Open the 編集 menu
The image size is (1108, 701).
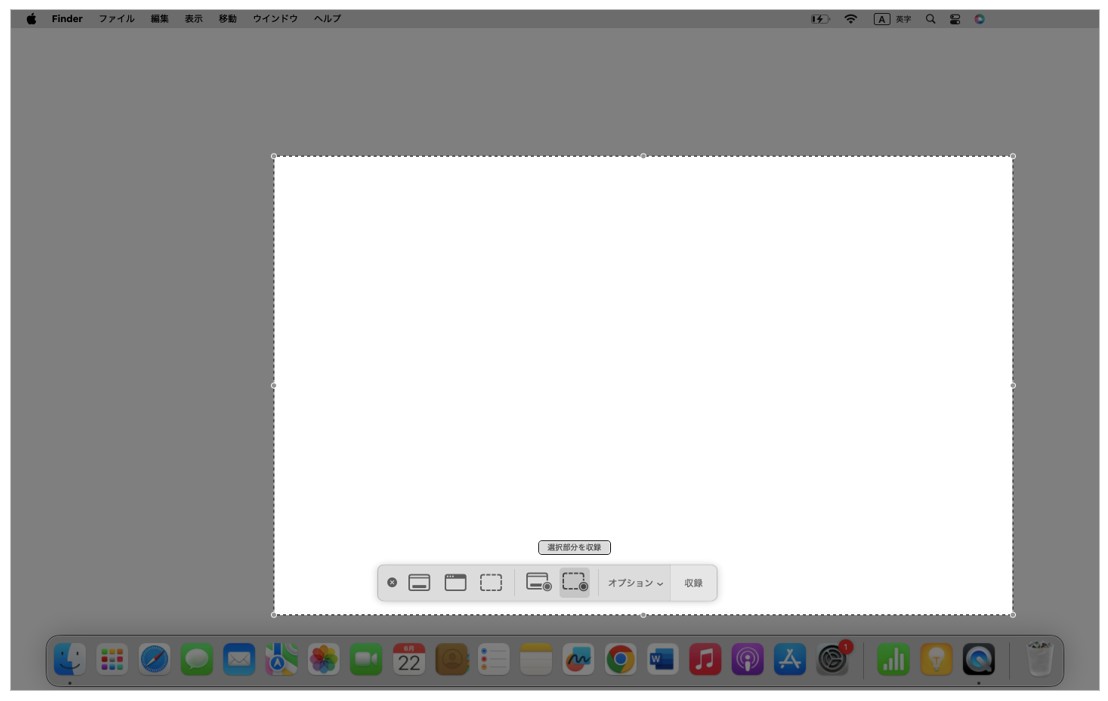coord(160,19)
